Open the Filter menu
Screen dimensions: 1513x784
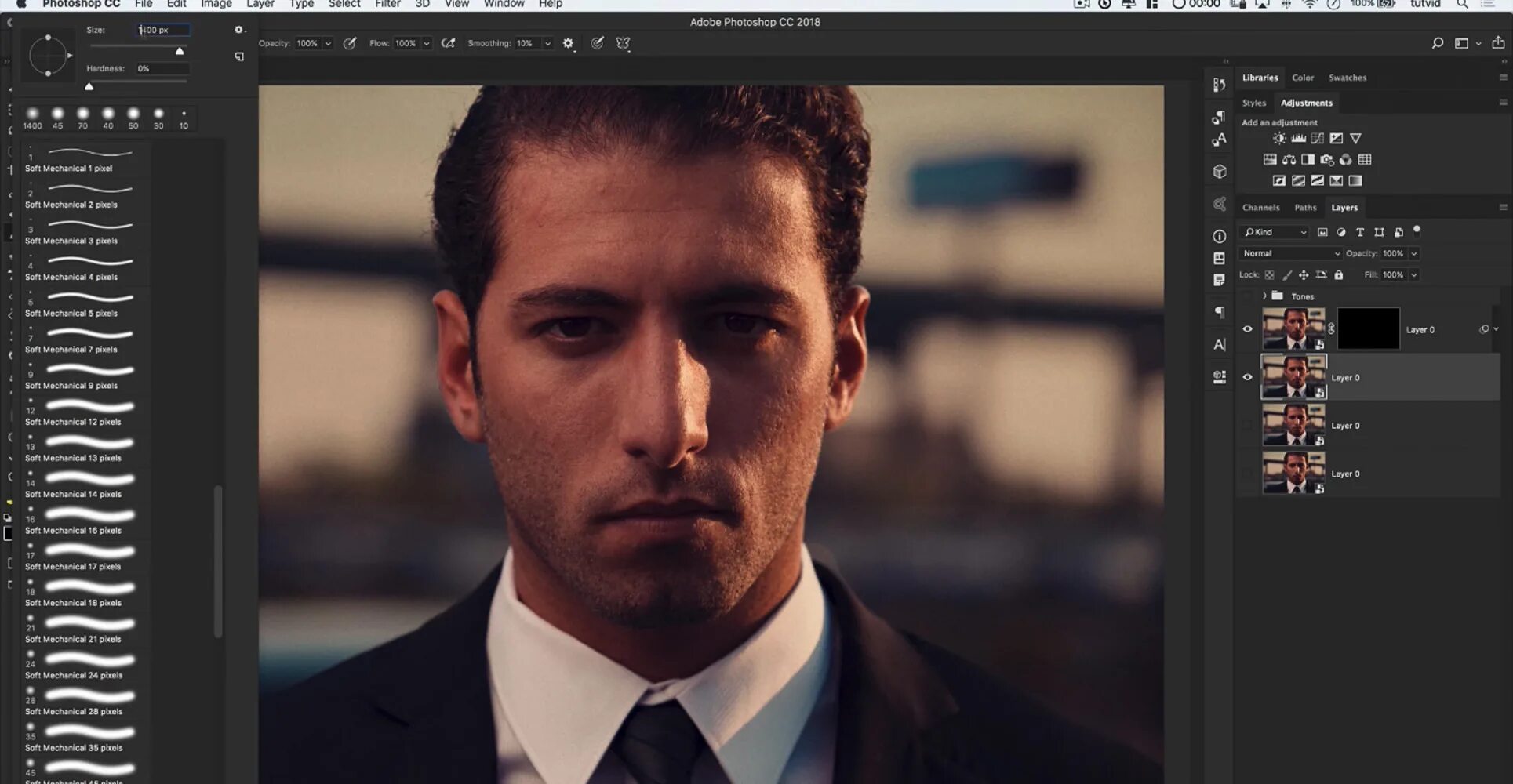(x=387, y=4)
